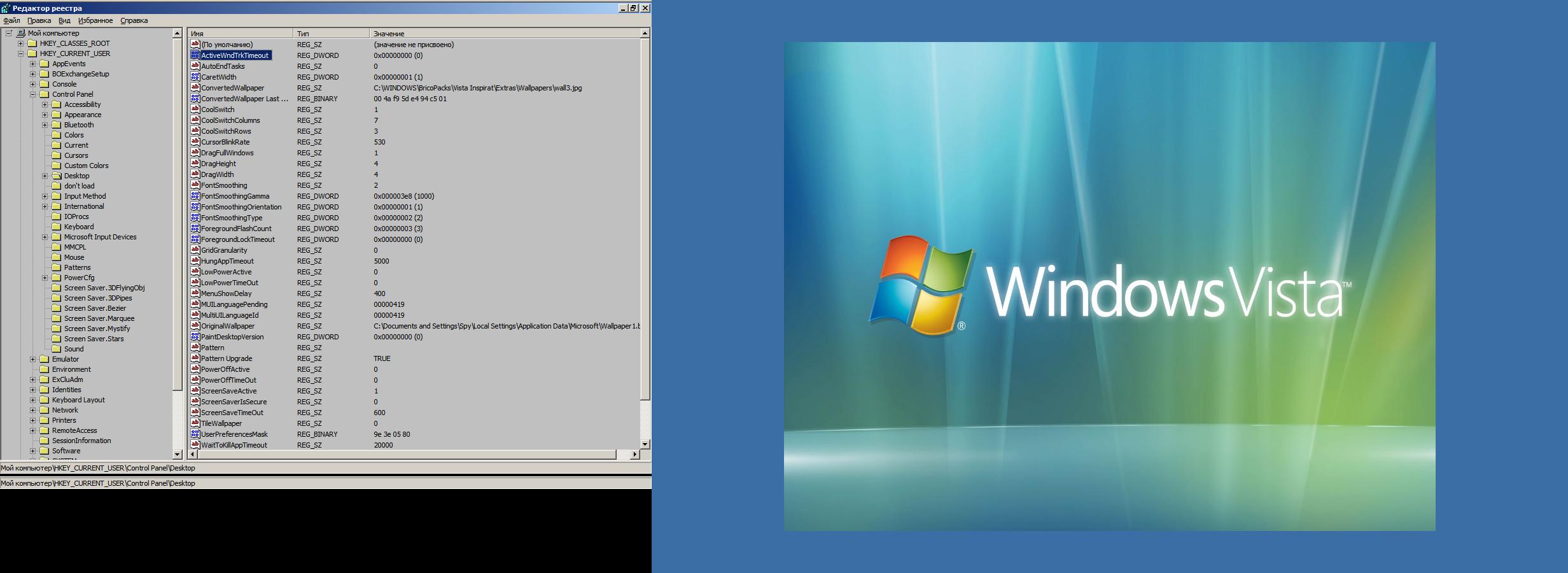Open the Избранное menu

tap(95, 20)
